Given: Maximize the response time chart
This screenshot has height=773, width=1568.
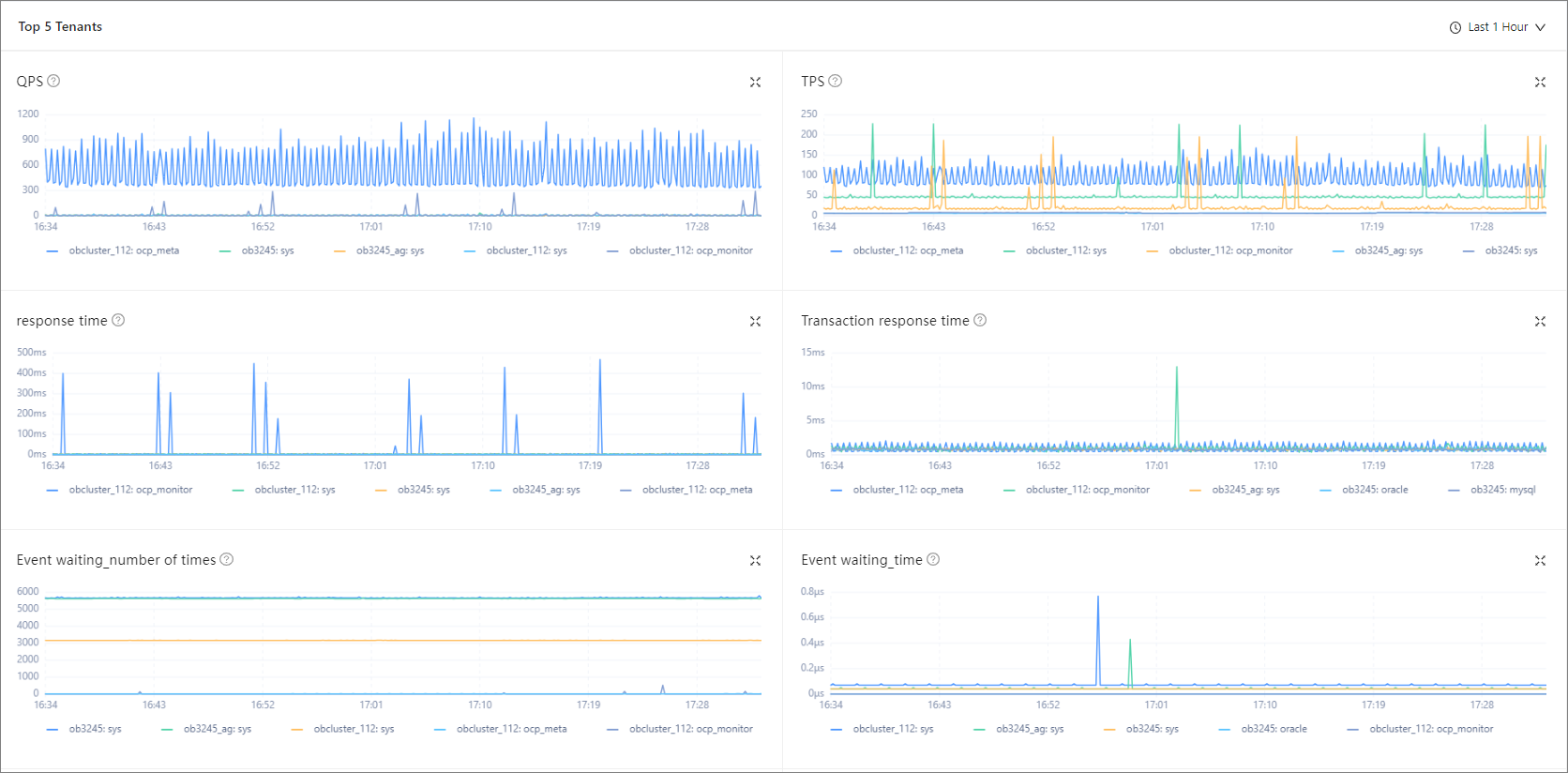Looking at the screenshot, I should point(755,322).
